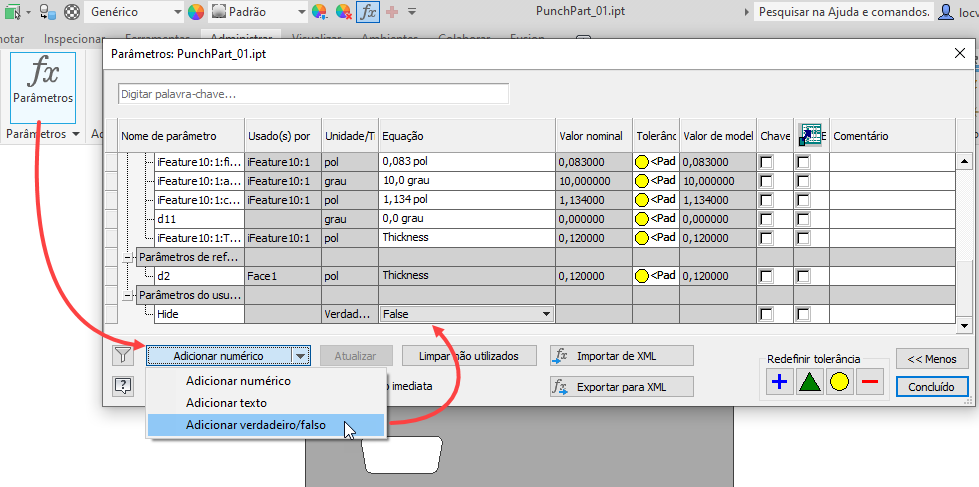
Task: Open the select tool dropdown arrow in top toolbar
Action: click(x=28, y=11)
